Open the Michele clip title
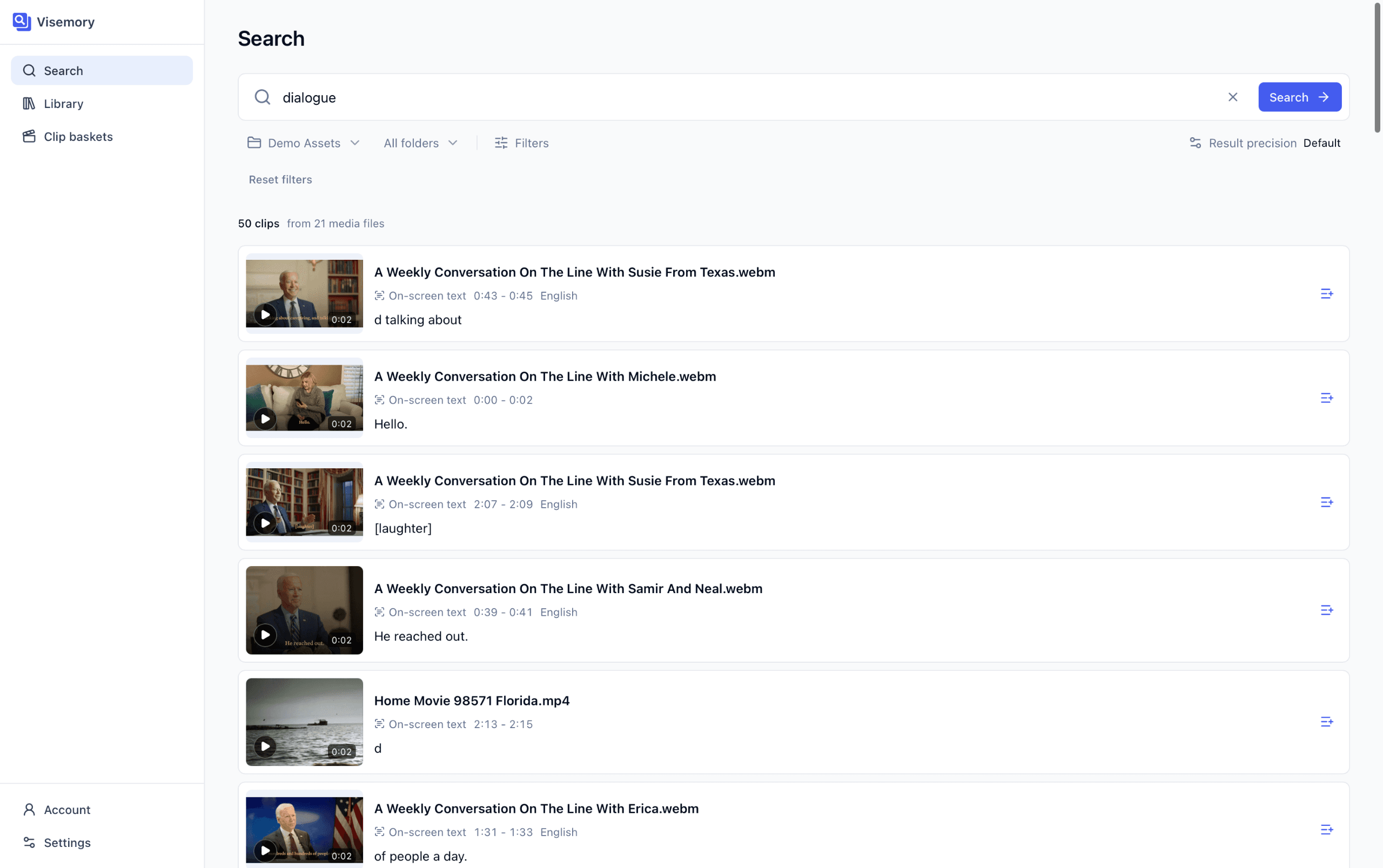Viewport: 1383px width, 868px height. pos(545,376)
